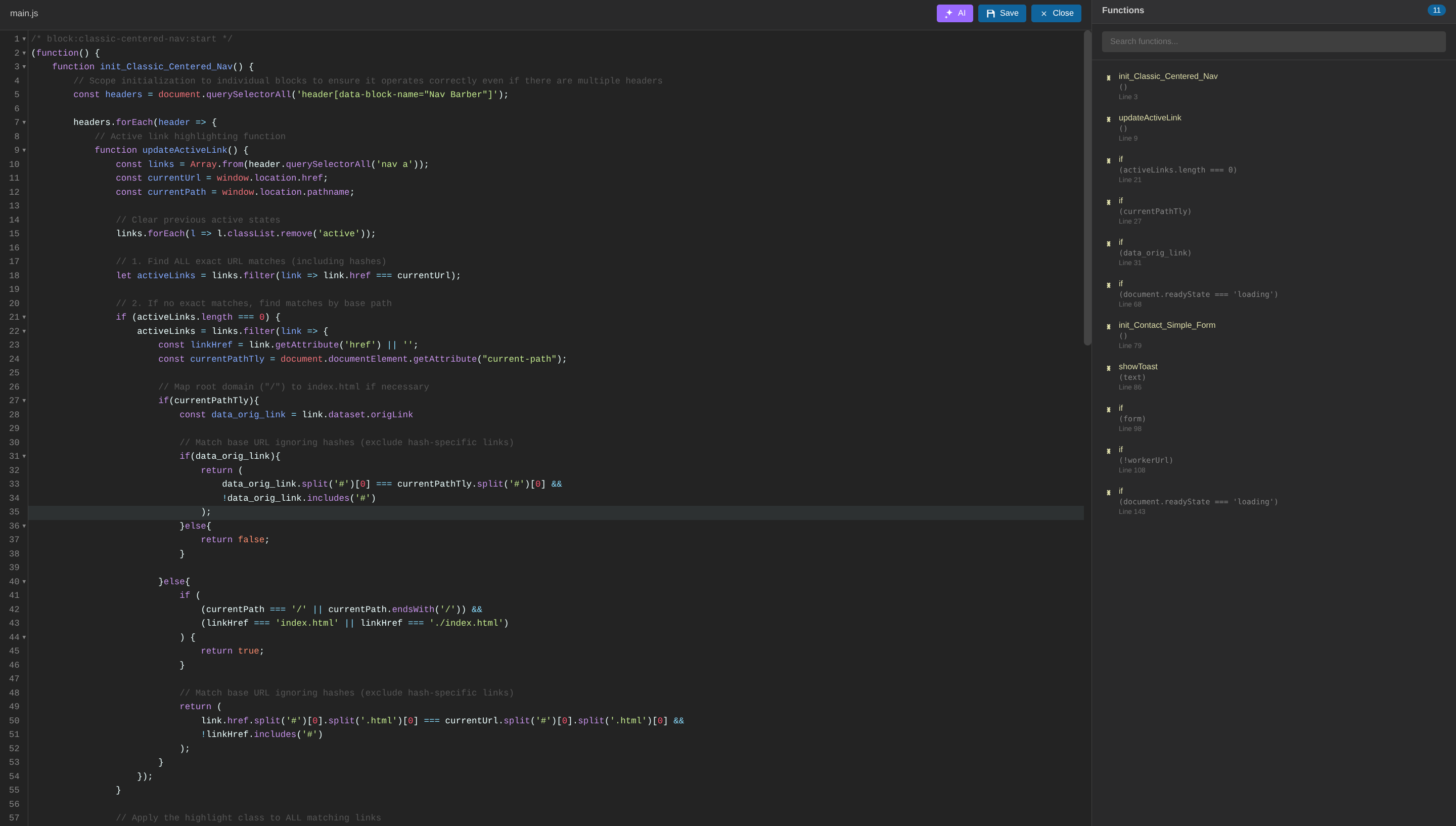Image resolution: width=1456 pixels, height=826 pixels.
Task: Jump to init_Classic_Centered_Nav in functions list
Action: pyautogui.click(x=1168, y=76)
